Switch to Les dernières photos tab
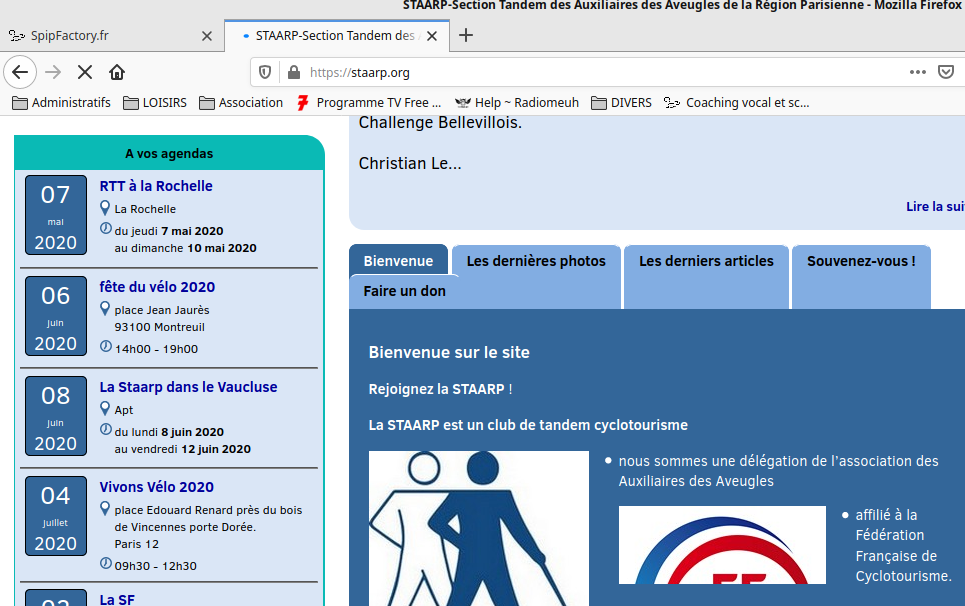This screenshot has height=606, width=965. pos(536,261)
